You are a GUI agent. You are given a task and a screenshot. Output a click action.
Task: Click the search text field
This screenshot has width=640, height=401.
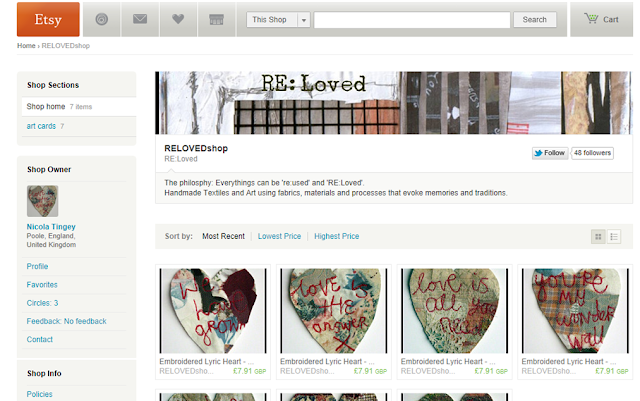(412, 20)
